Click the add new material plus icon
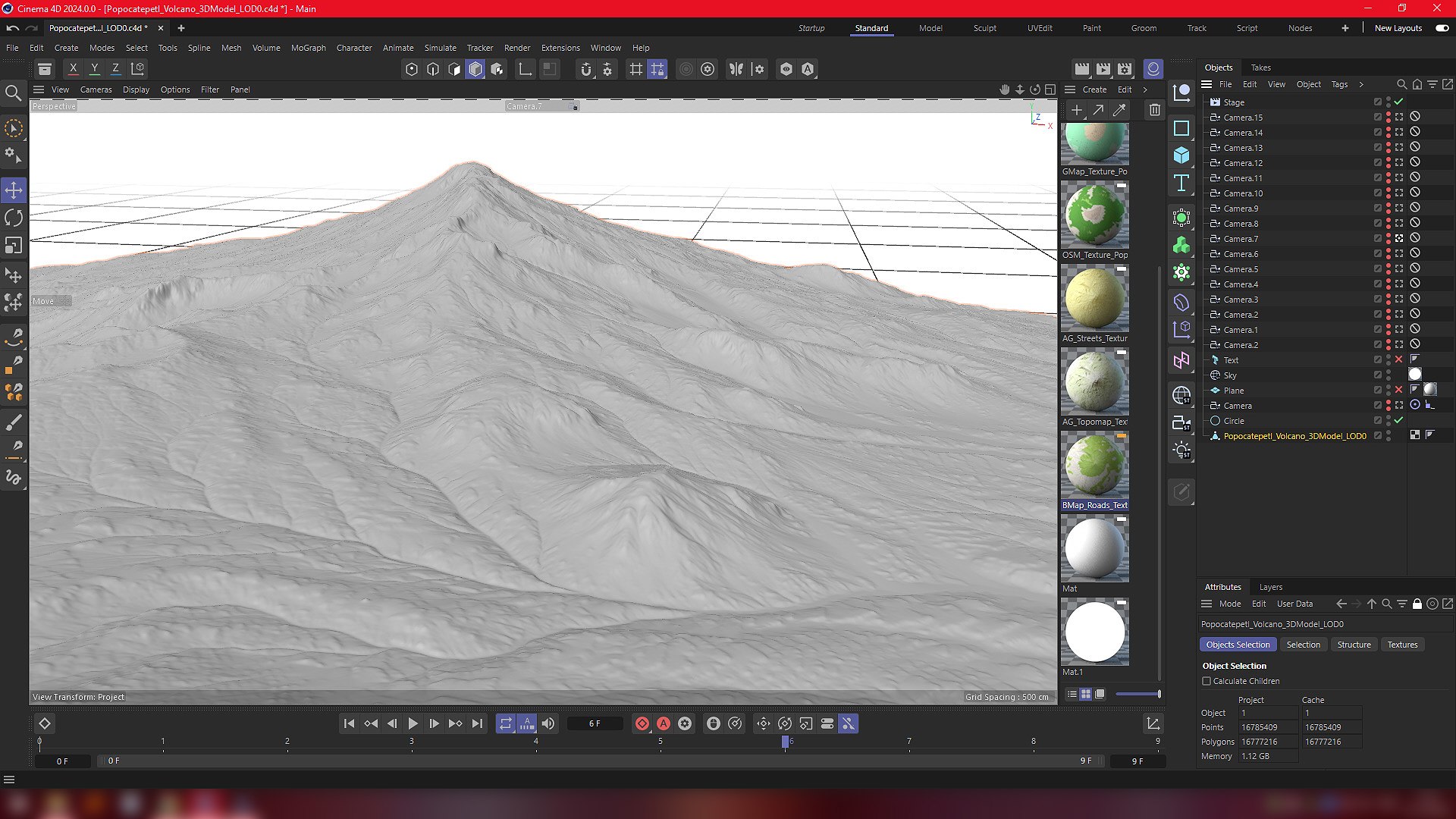The width and height of the screenshot is (1456, 819). [1076, 111]
